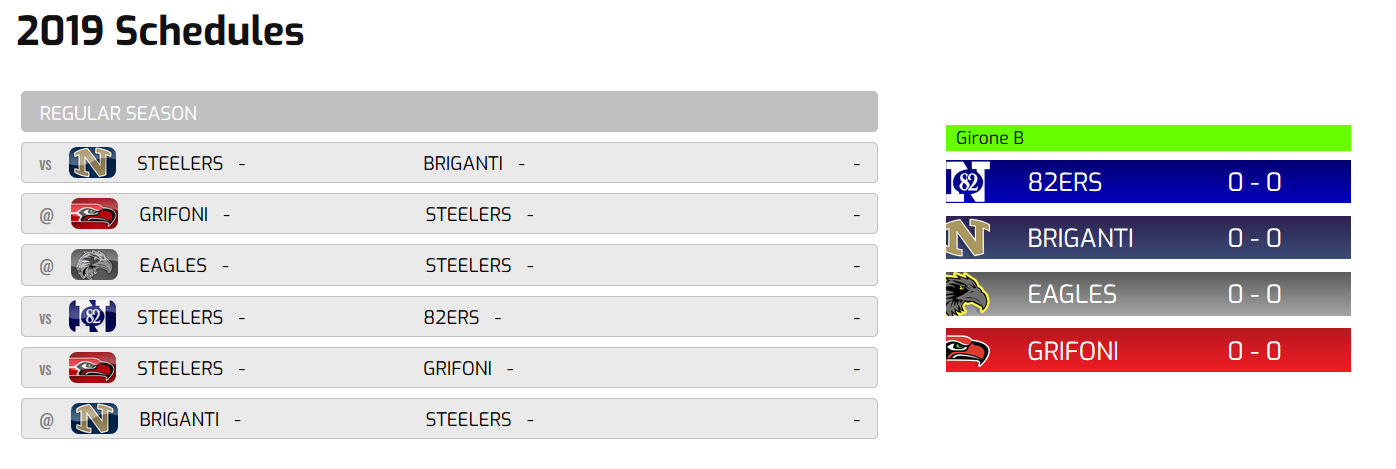The image size is (1396, 469).
Task: Click the 2019 Schedules heading
Action: [160, 31]
